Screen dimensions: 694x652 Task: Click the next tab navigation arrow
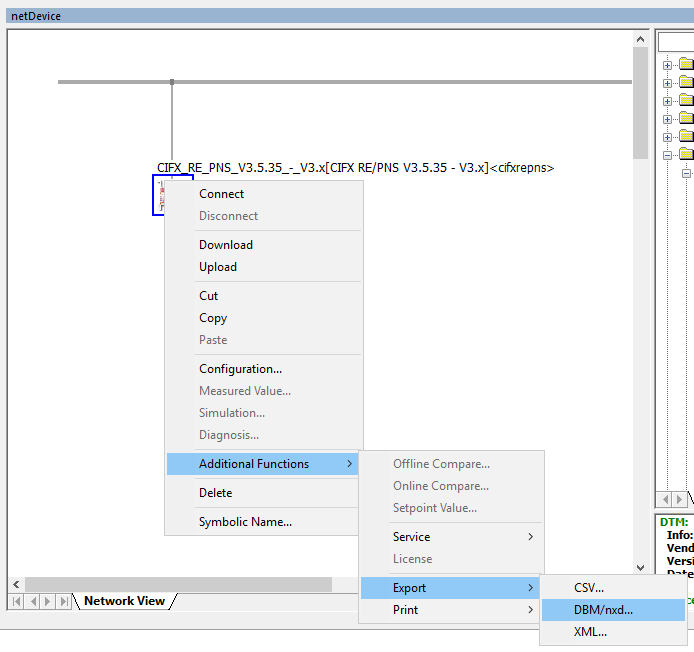[x=49, y=601]
